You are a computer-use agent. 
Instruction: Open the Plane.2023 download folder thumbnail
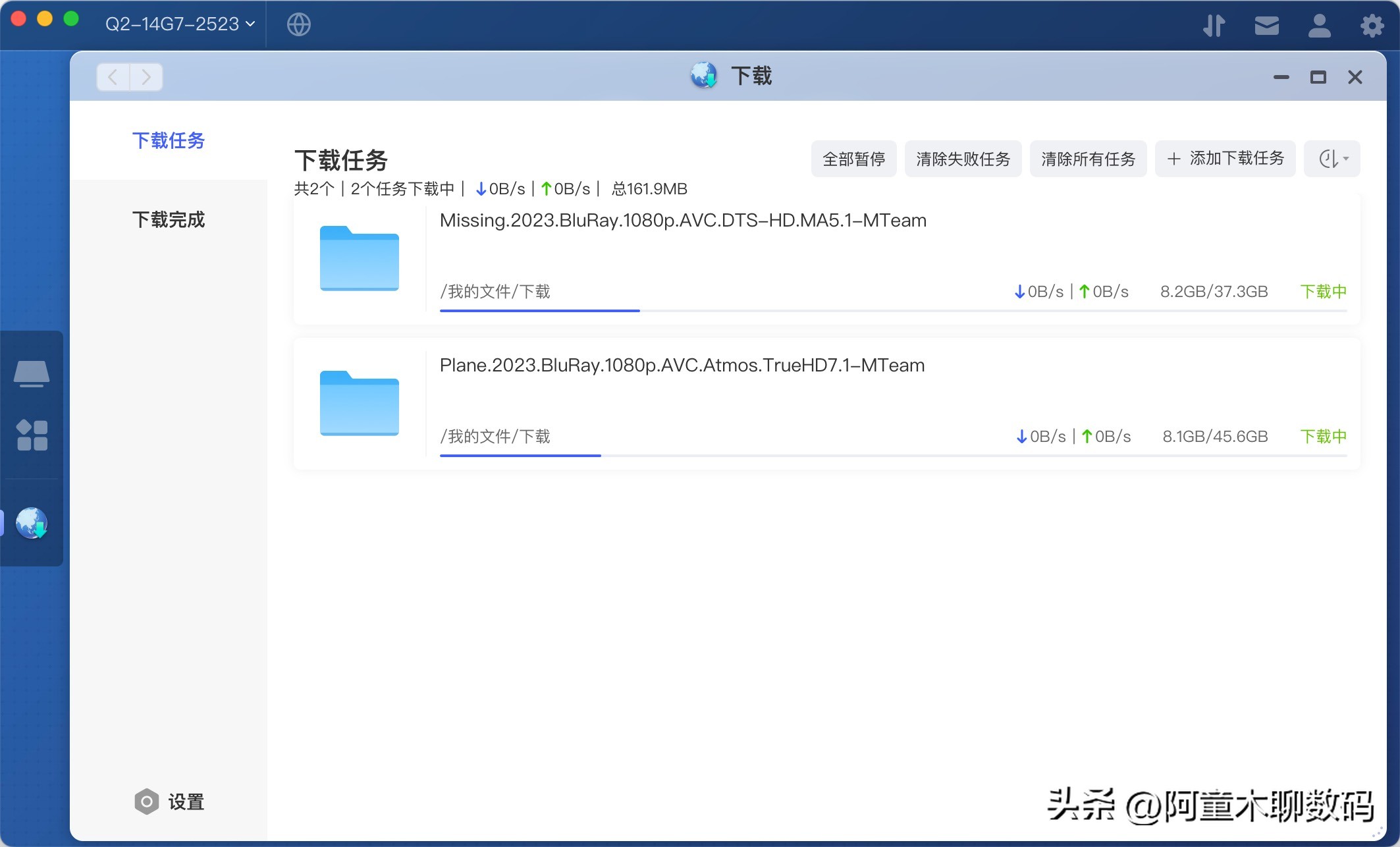point(359,403)
